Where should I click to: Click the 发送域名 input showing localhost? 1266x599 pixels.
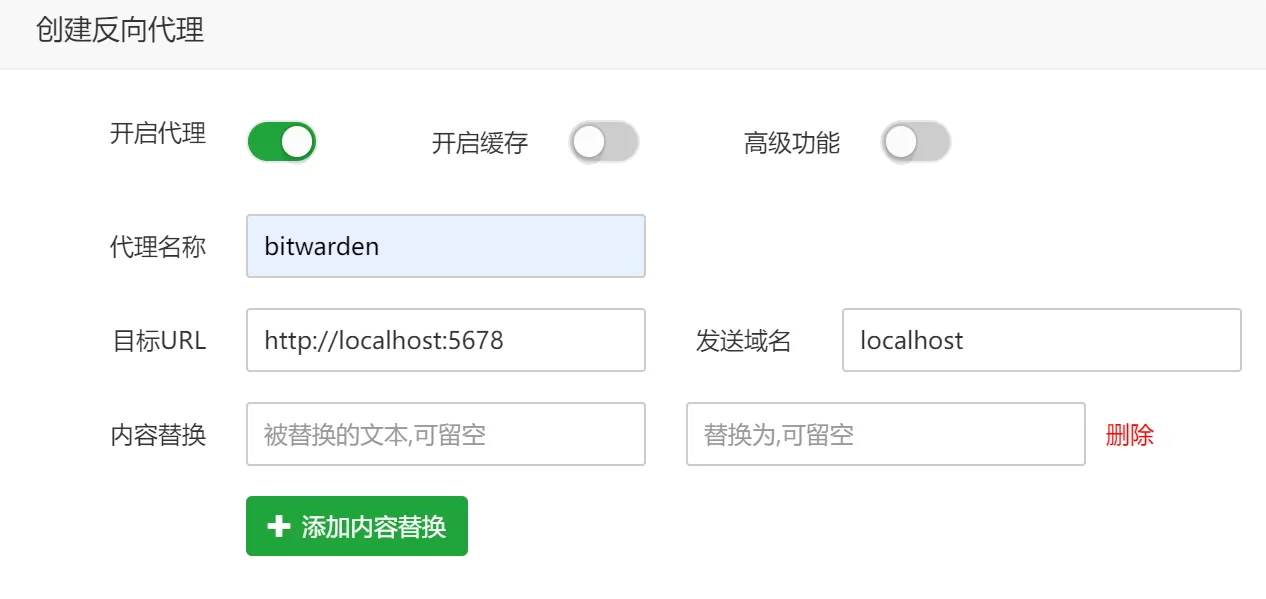pyautogui.click(x=1041, y=340)
